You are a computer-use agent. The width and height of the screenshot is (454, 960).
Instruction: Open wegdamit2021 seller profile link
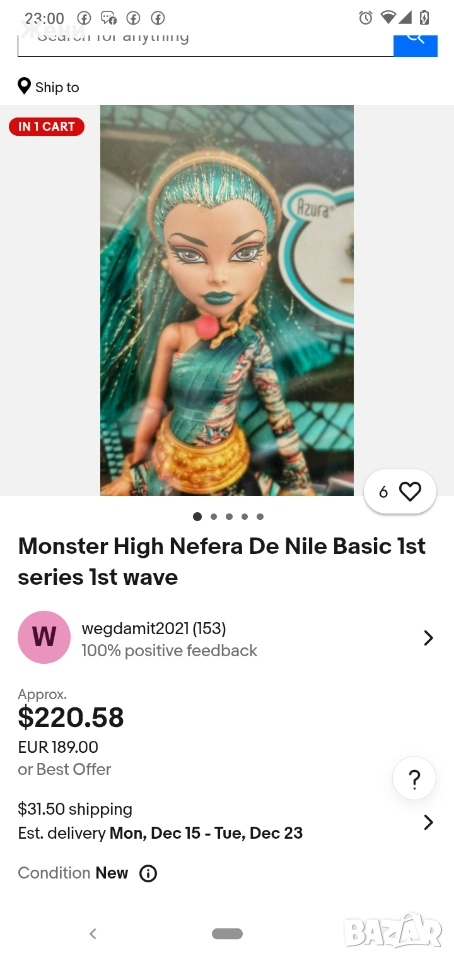(154, 628)
